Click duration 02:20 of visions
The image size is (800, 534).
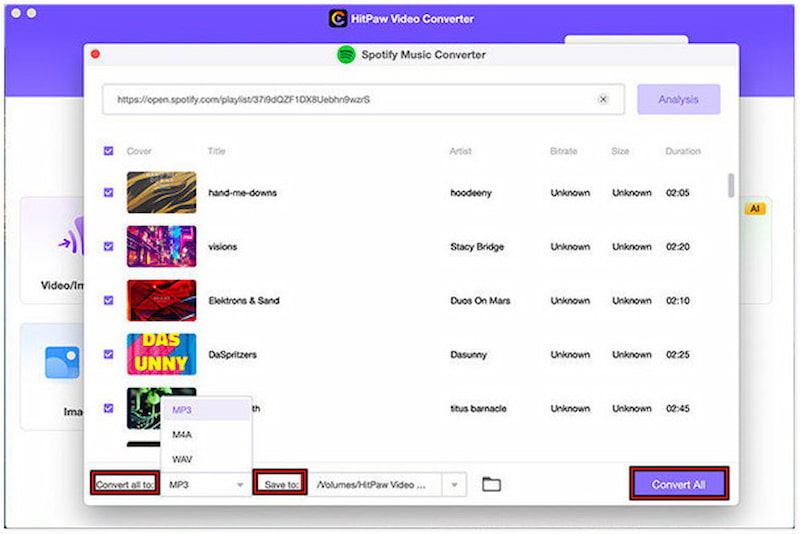(x=678, y=247)
